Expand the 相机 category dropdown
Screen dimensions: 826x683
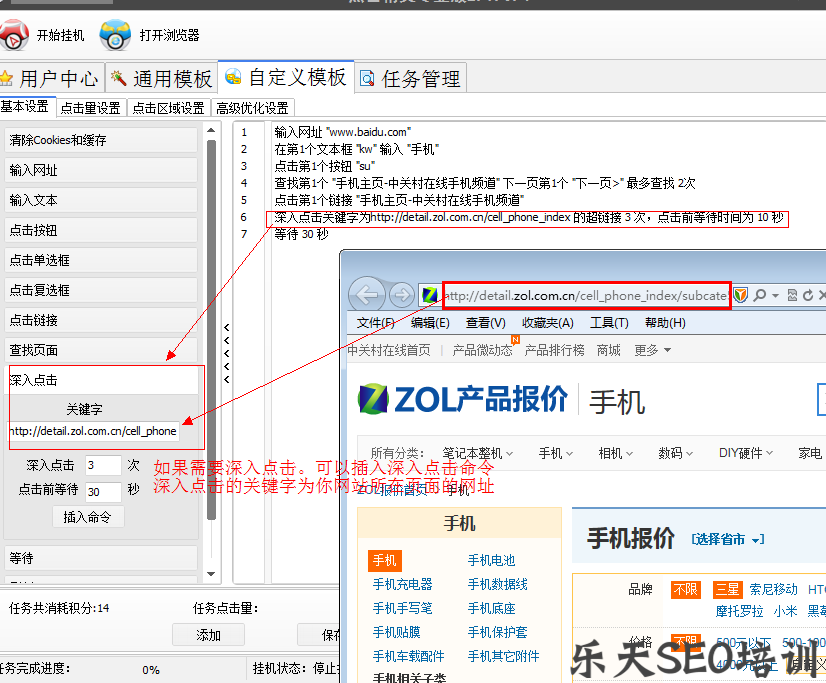615,452
